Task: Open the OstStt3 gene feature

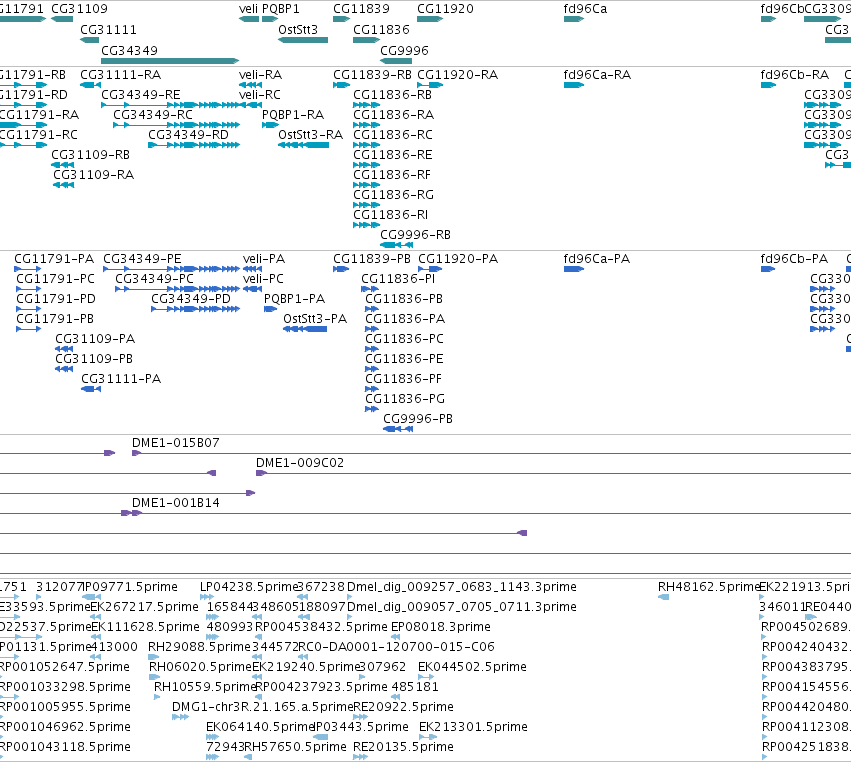Action: pyautogui.click(x=303, y=40)
